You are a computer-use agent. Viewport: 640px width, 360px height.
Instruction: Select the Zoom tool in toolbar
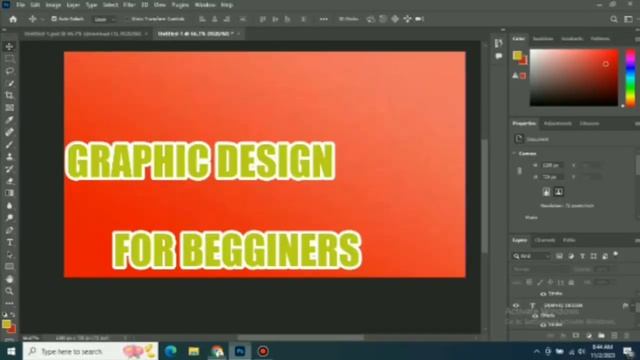click(x=9, y=291)
